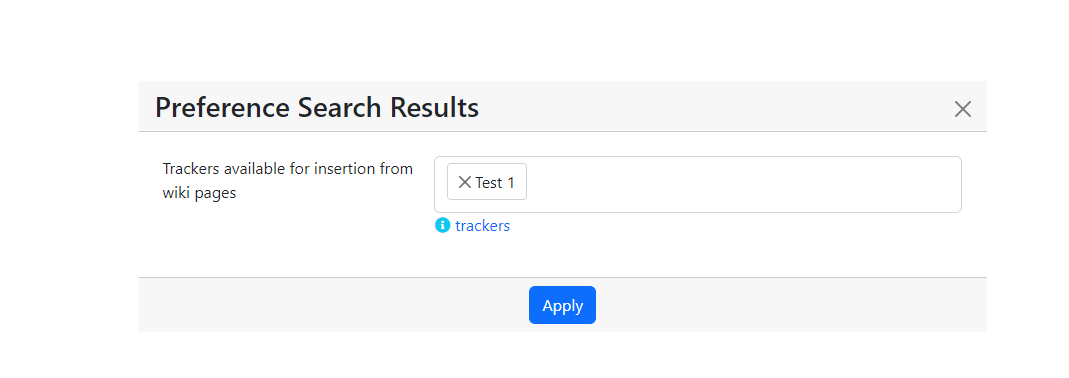Viewport: 1069px width, 378px height.
Task: Select the Test 1 tag label
Action: coord(495,182)
